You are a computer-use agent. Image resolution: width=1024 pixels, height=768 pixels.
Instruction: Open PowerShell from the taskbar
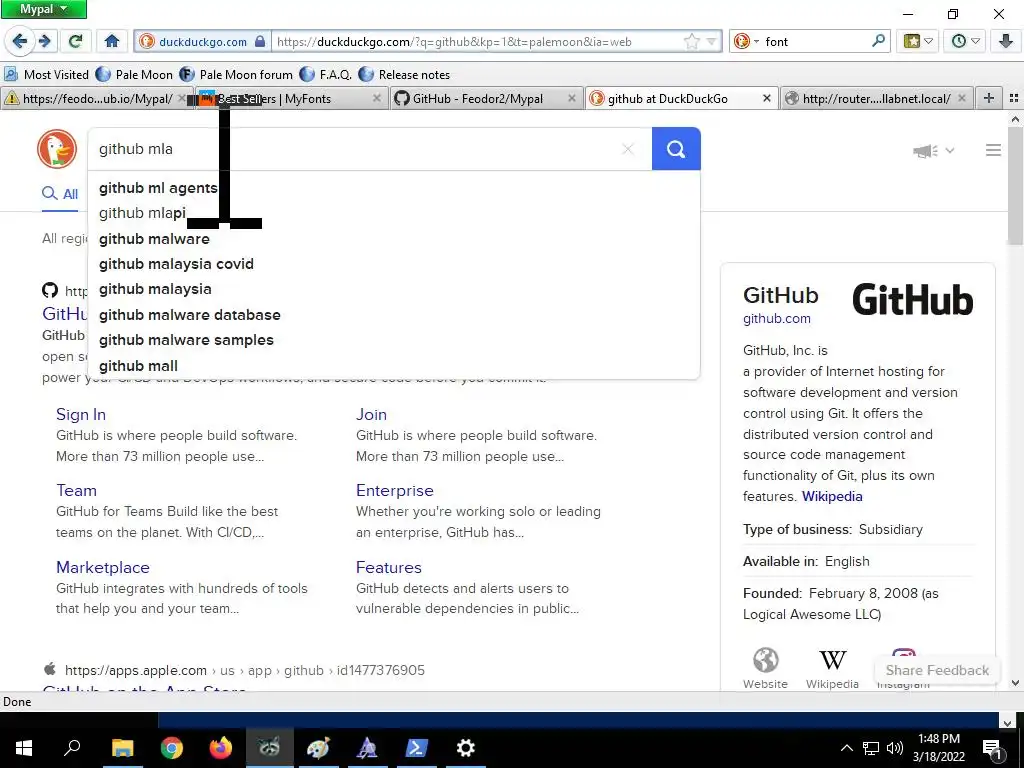pyautogui.click(x=416, y=748)
